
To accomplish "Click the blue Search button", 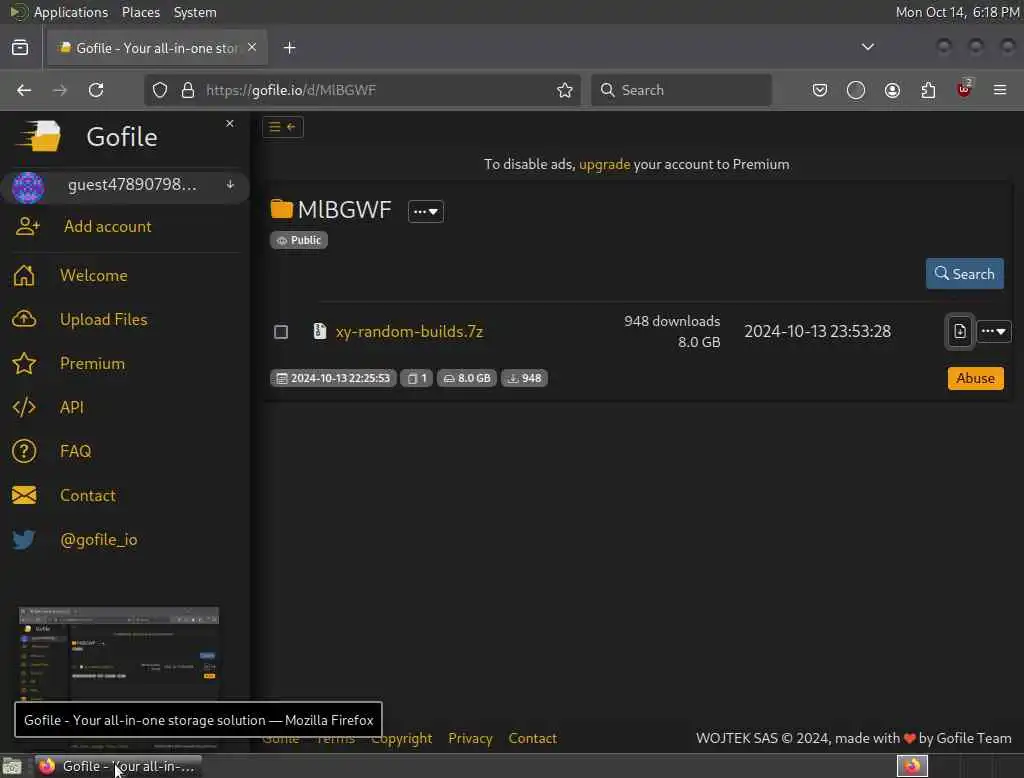I will click(965, 274).
